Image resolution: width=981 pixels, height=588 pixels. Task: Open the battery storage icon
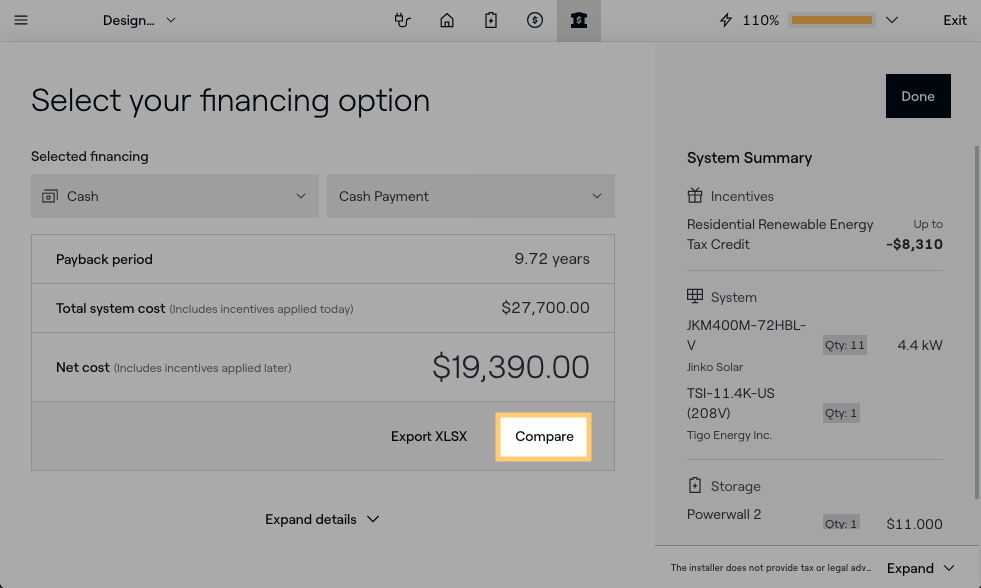491,20
